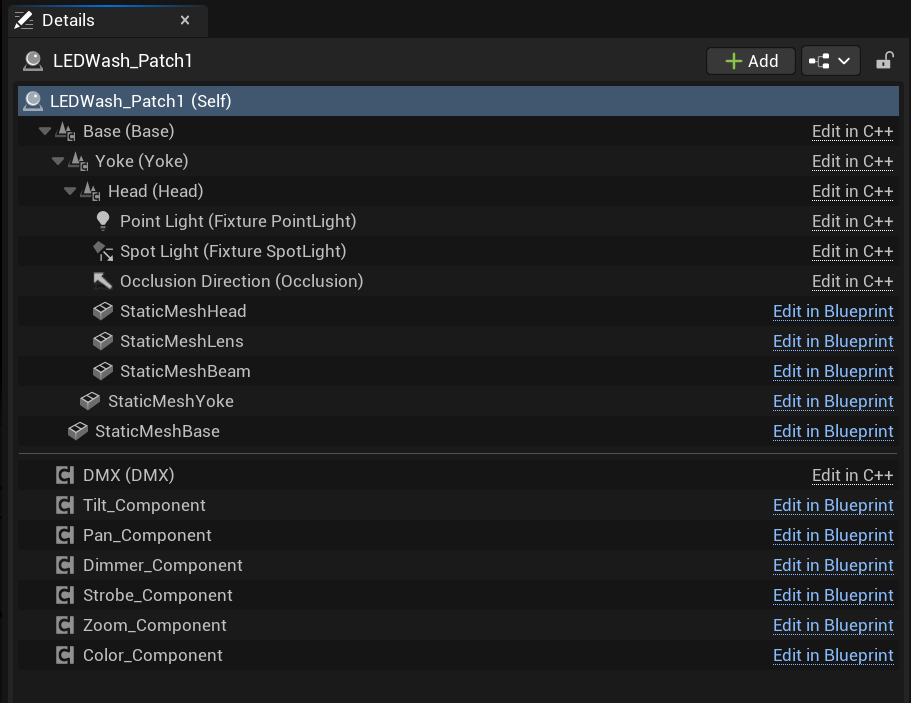Select the Dimmer_Component name
This screenshot has width=911, height=703.
tap(163, 565)
